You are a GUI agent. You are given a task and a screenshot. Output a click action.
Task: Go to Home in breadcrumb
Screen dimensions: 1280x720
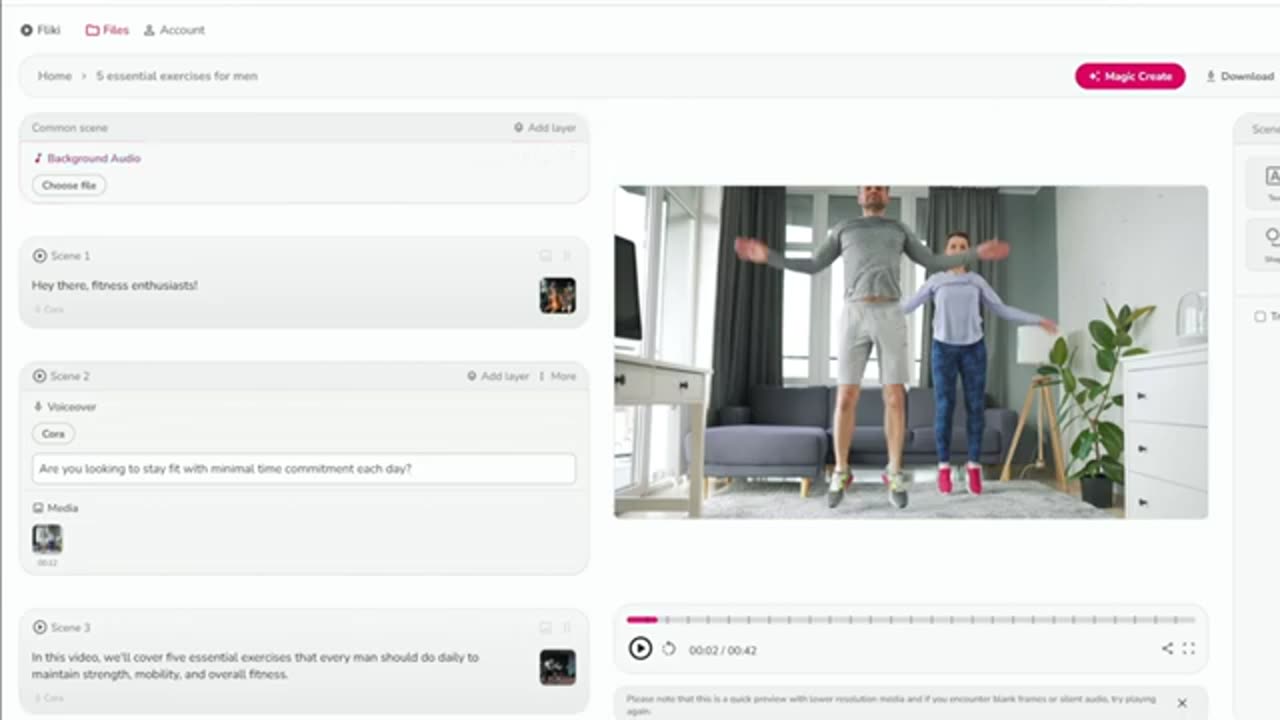tap(55, 76)
